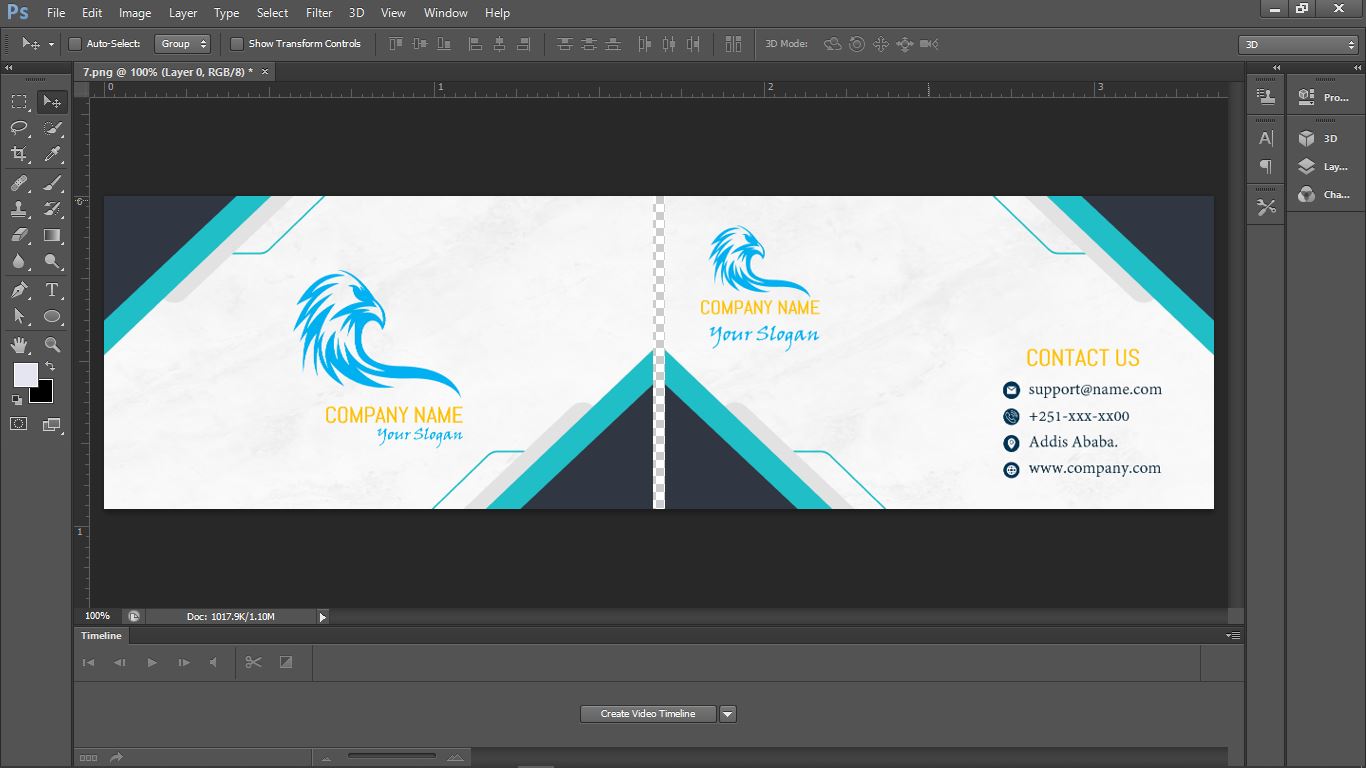Select the Gradient tool

[x=52, y=235]
